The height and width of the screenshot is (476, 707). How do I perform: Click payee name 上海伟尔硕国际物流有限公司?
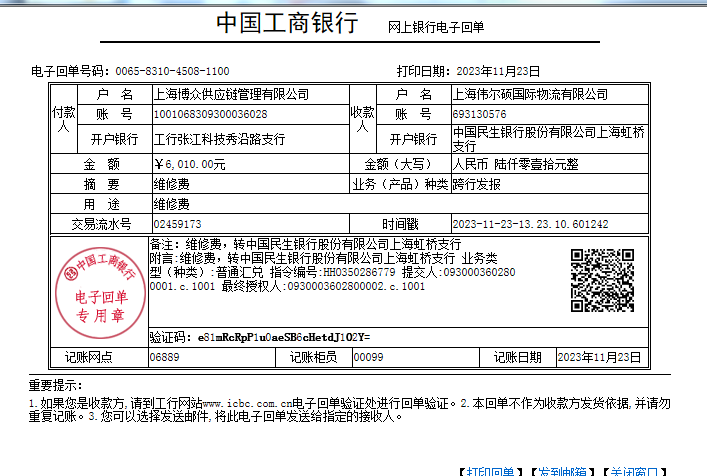[x=530, y=94]
